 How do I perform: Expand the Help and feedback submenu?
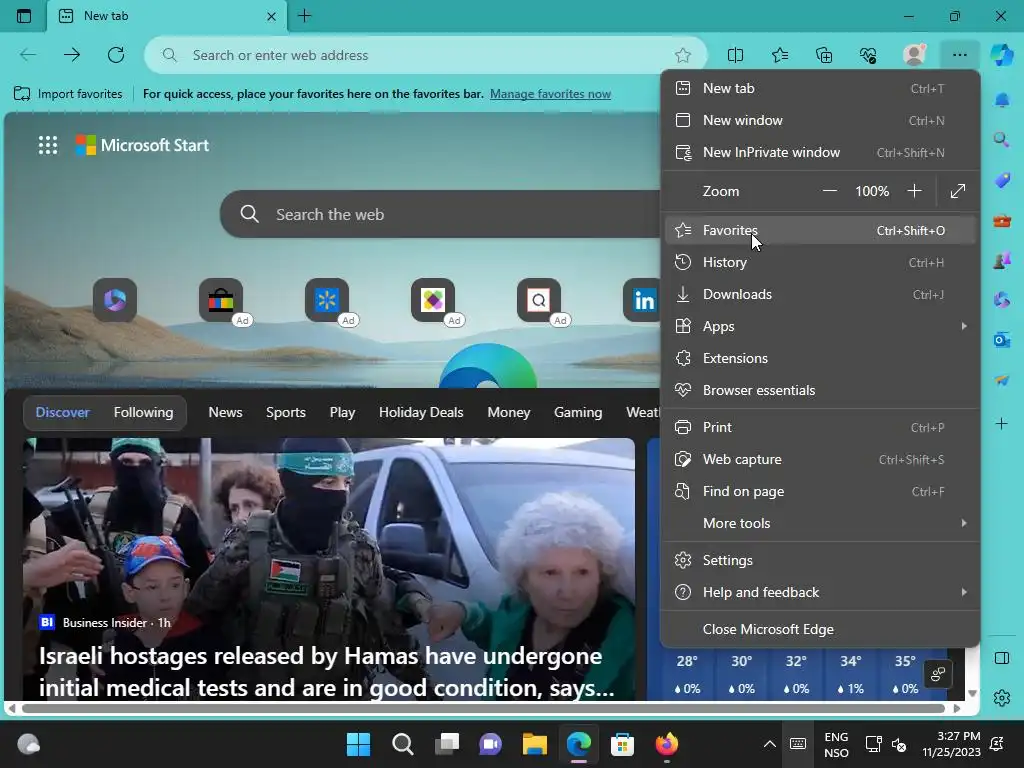point(820,592)
